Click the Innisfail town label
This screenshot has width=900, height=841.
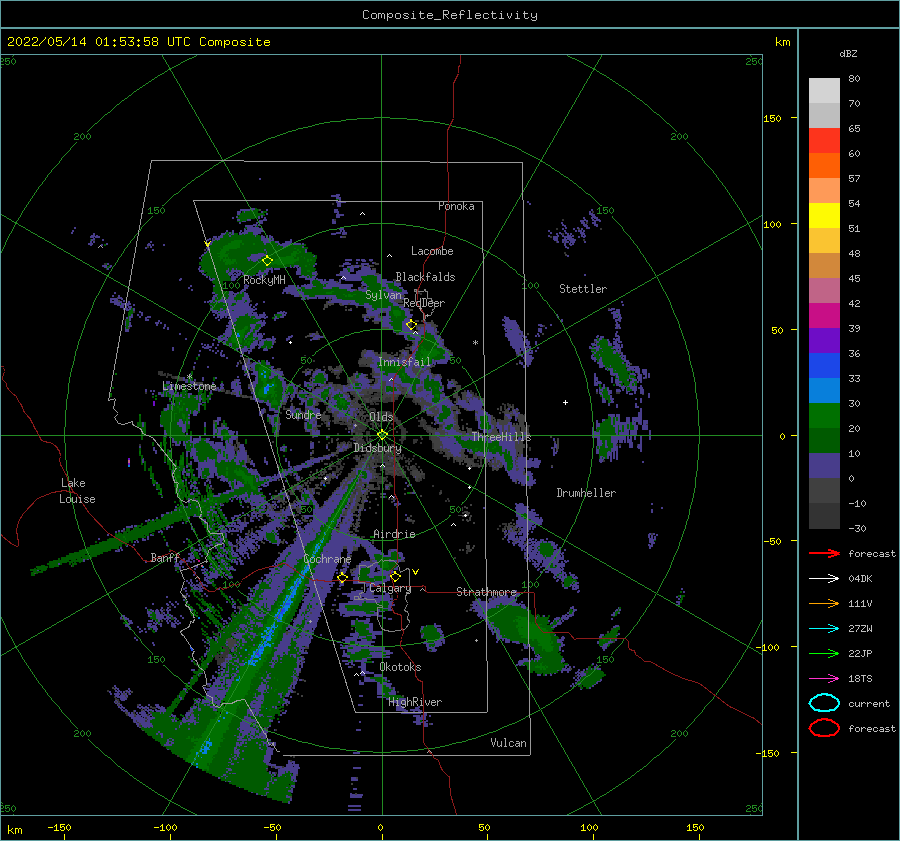[x=404, y=362]
